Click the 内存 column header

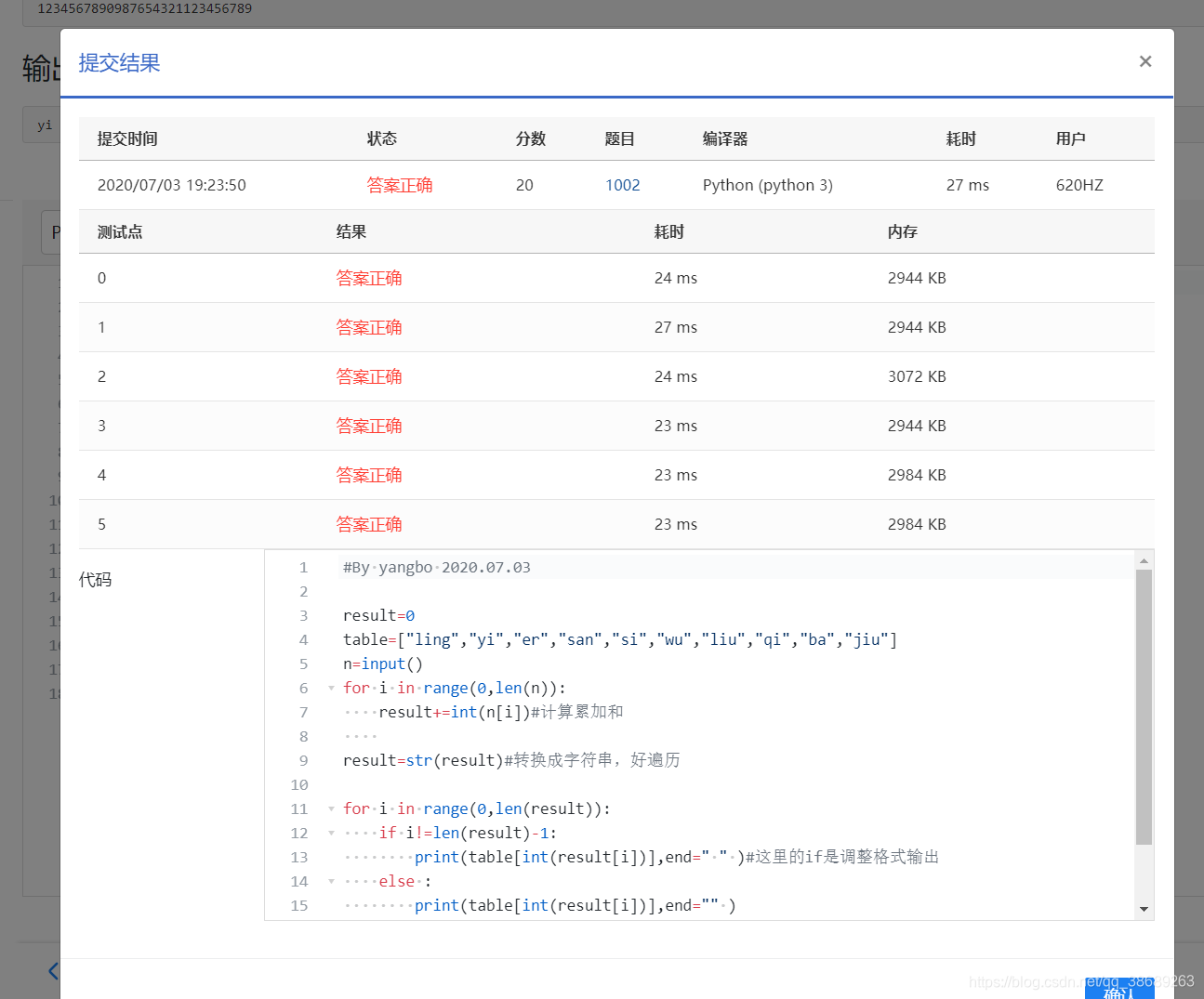coord(903,231)
